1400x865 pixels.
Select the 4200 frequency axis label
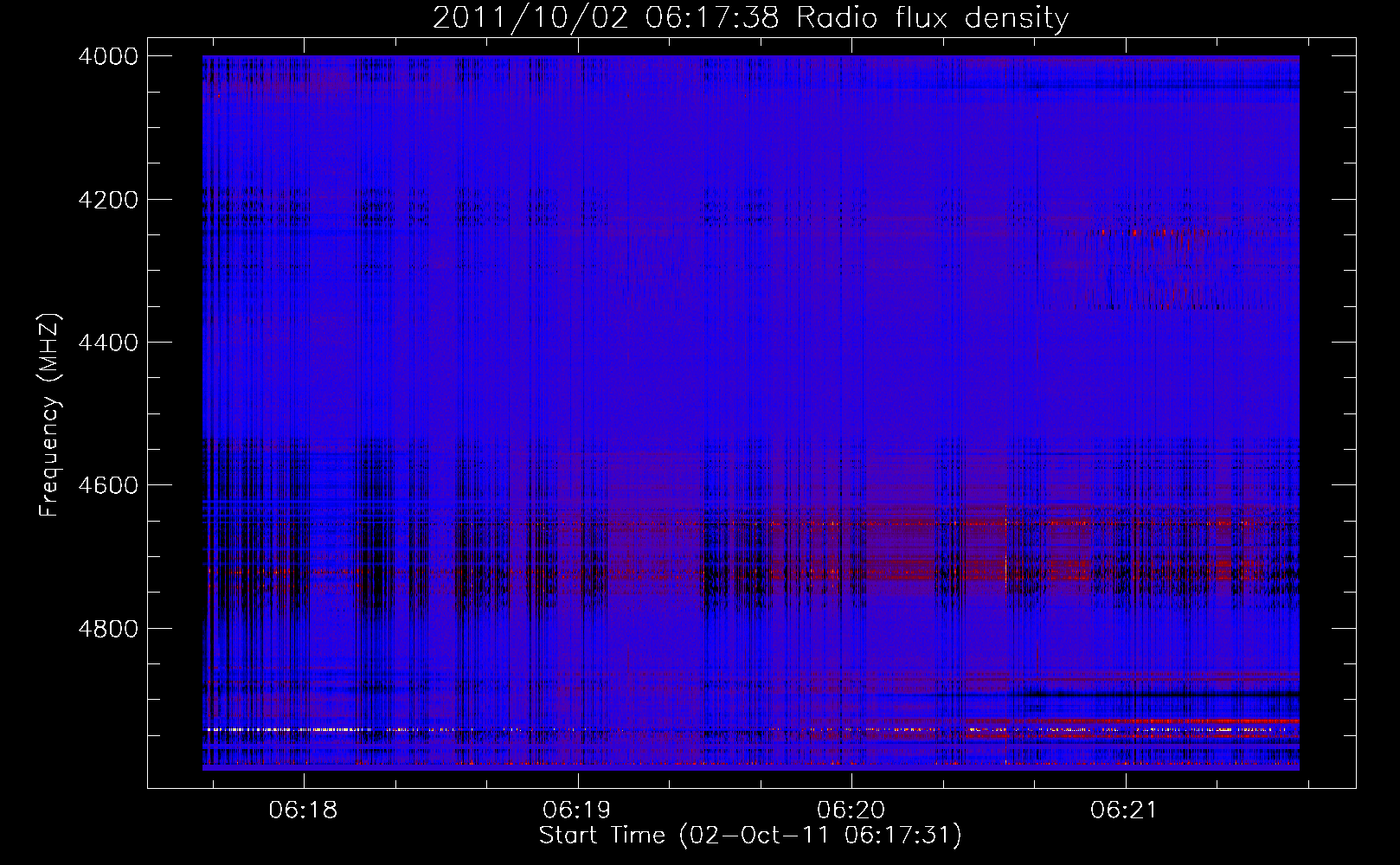click(108, 200)
